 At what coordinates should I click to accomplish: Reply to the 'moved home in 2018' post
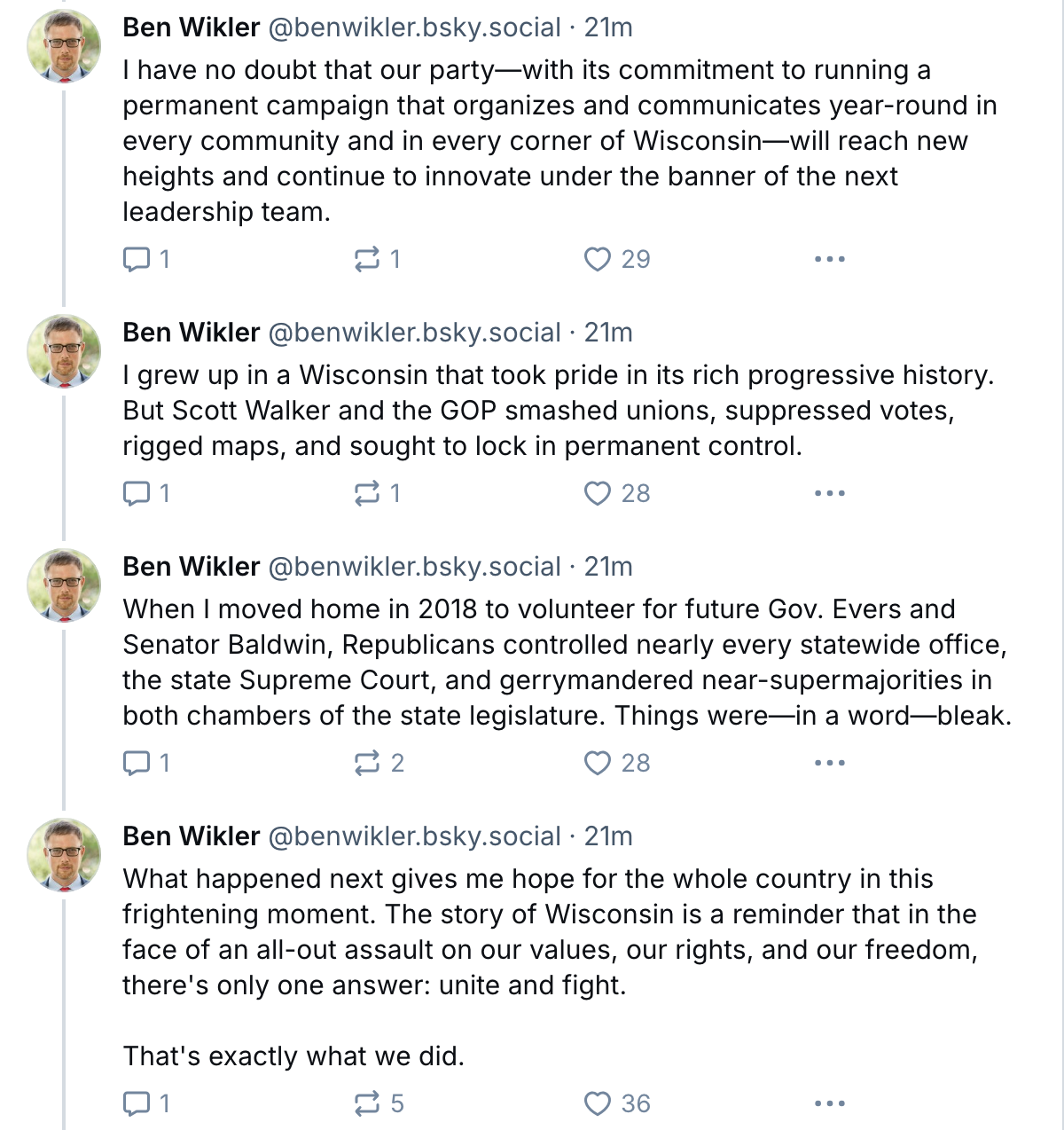[145, 763]
